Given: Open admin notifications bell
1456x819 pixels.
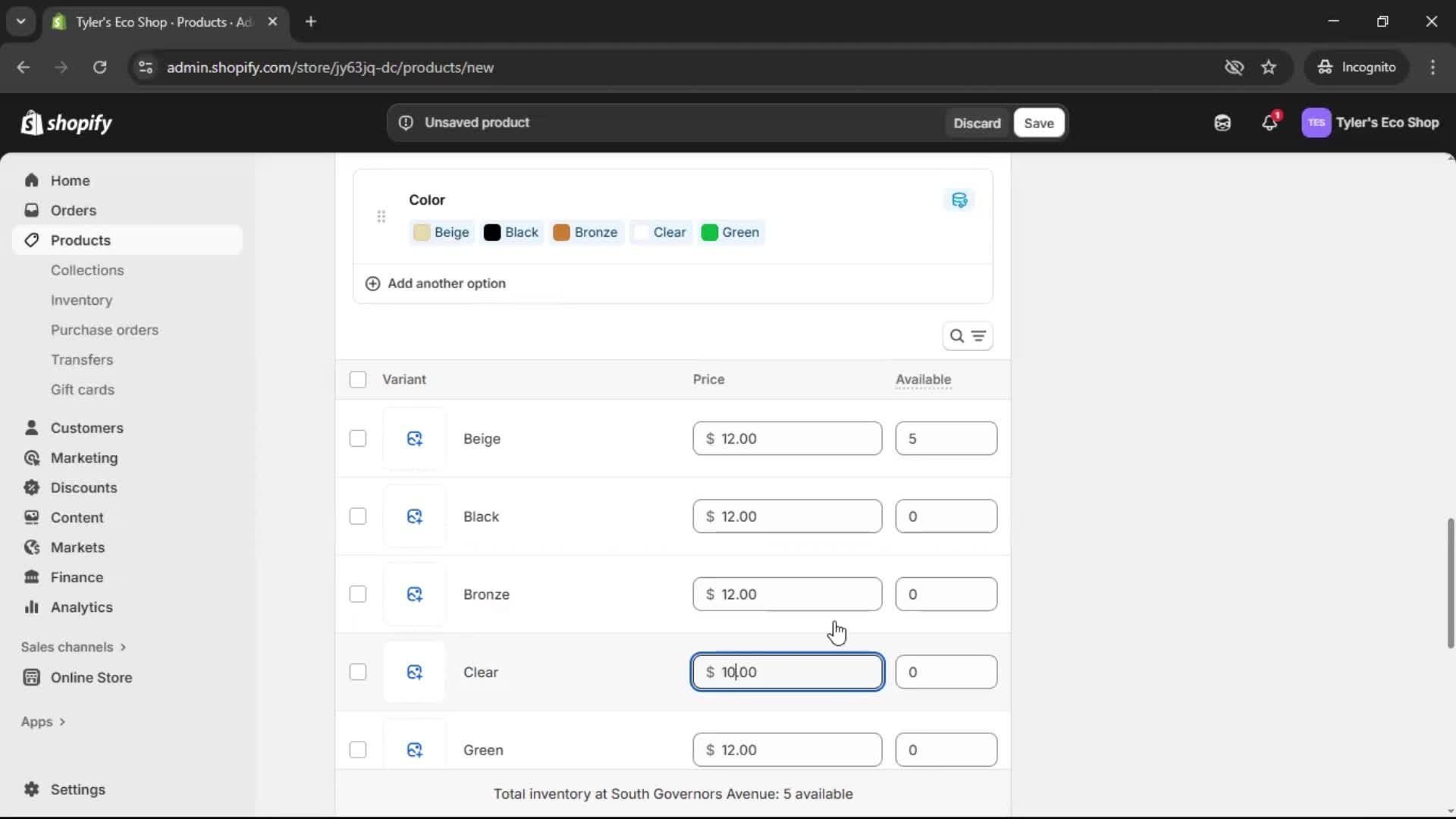Looking at the screenshot, I should (x=1271, y=123).
